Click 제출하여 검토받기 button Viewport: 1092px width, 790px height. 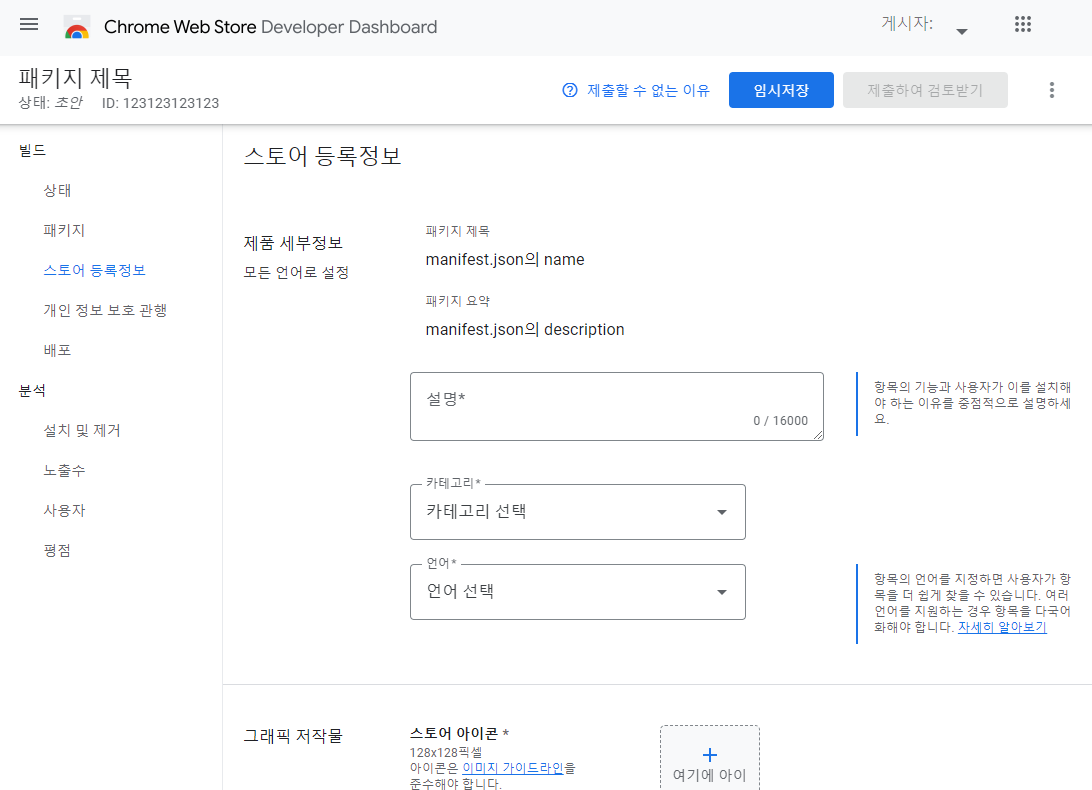925,90
